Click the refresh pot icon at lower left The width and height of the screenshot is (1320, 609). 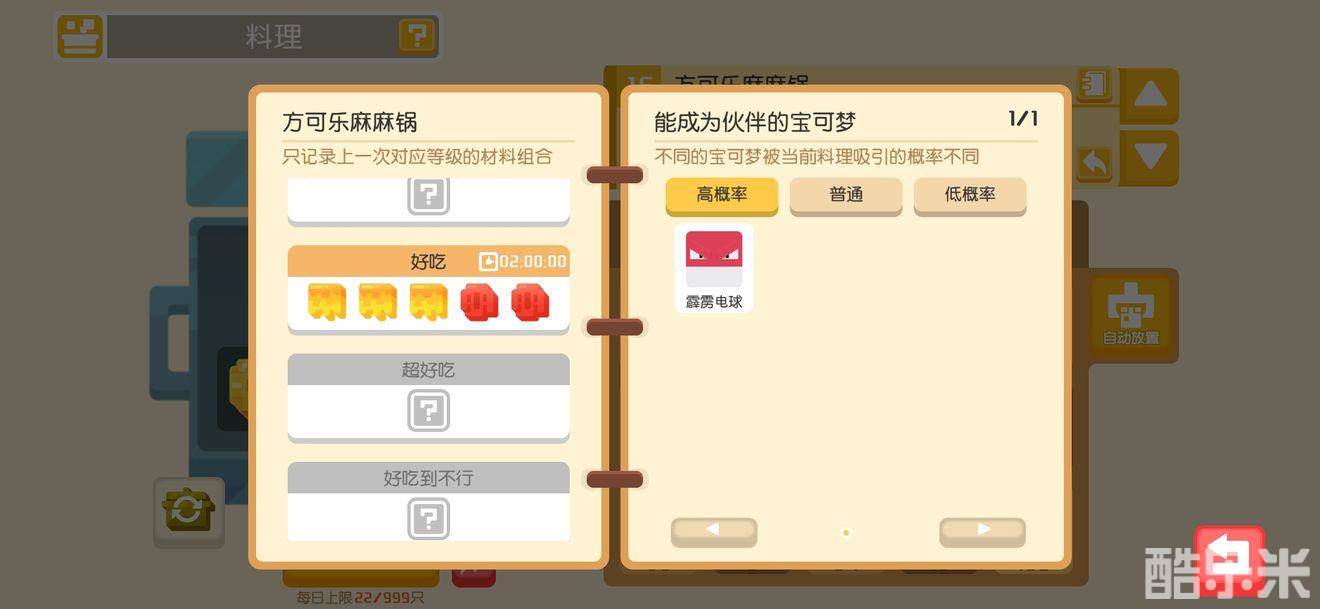pyautogui.click(x=188, y=512)
